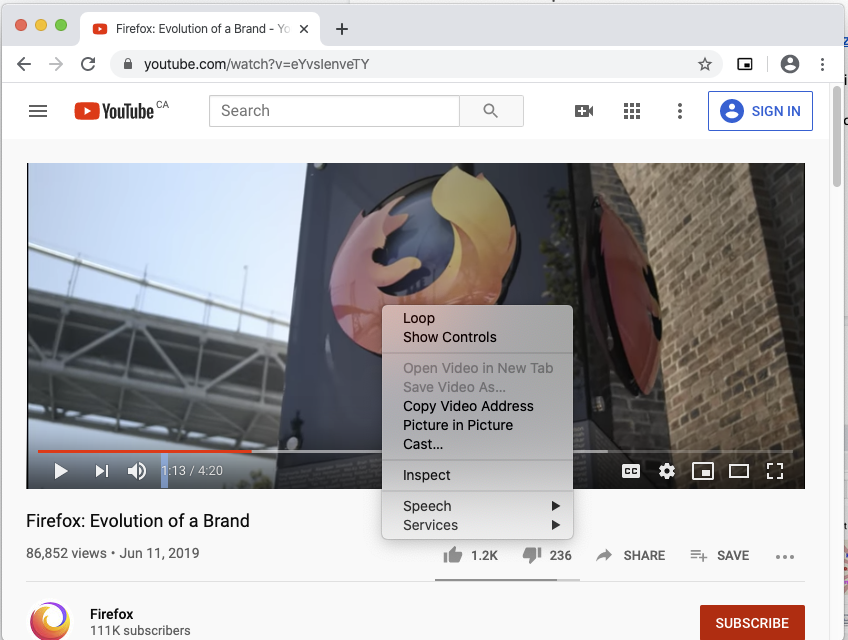Screen dimensions: 848x640
Task: Click the search magnifier button
Action: tap(491, 111)
